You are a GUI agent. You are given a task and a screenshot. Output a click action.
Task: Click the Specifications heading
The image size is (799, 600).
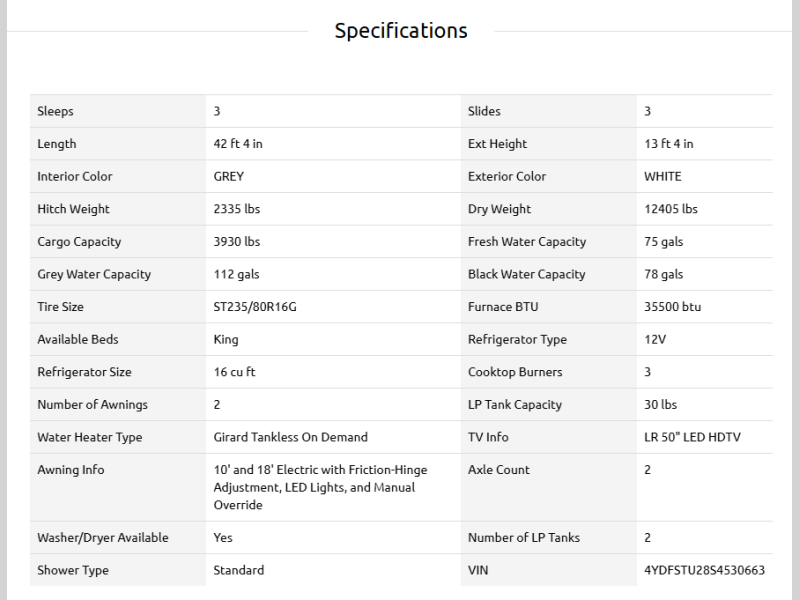[400, 31]
